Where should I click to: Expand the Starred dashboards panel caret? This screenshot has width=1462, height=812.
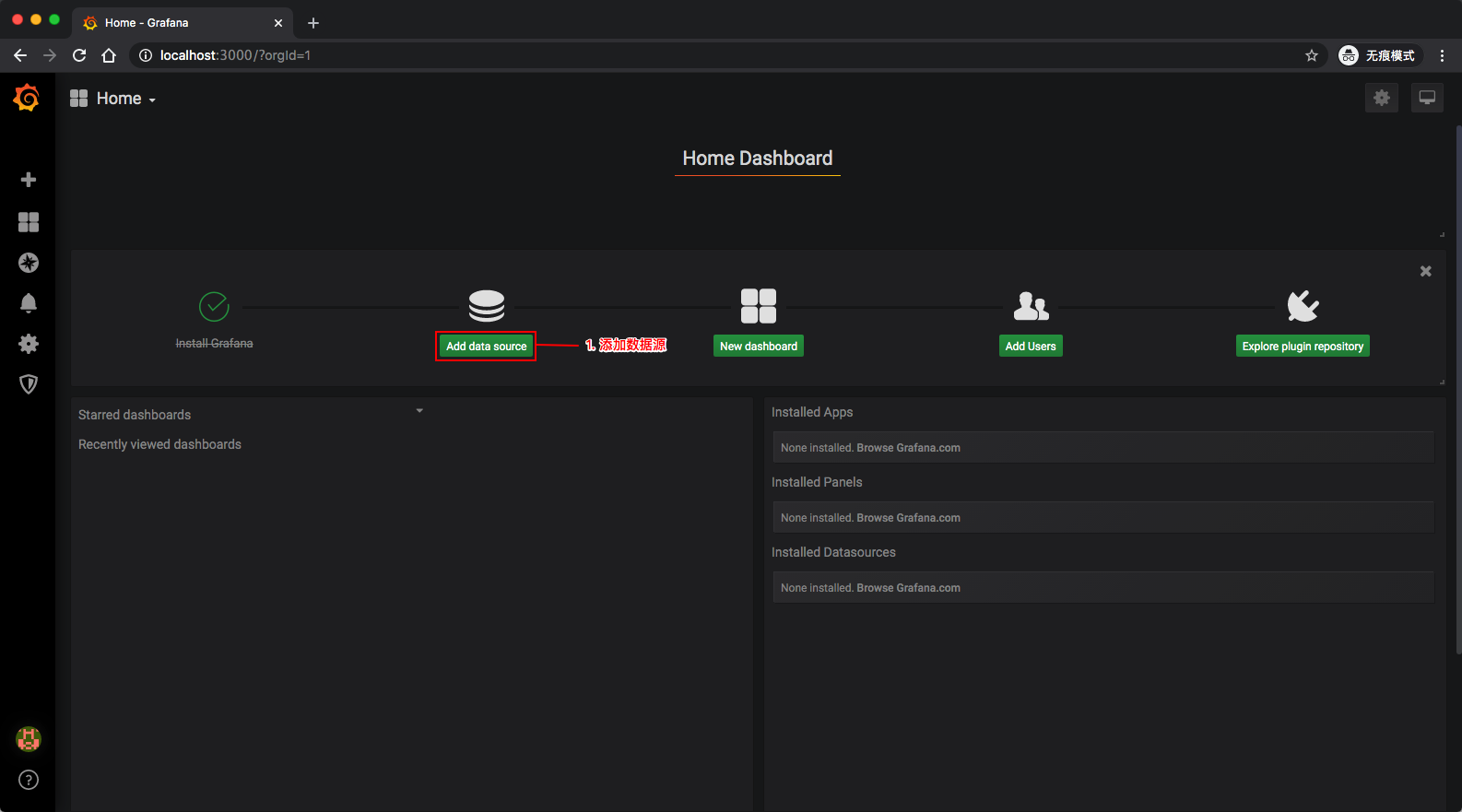419,411
